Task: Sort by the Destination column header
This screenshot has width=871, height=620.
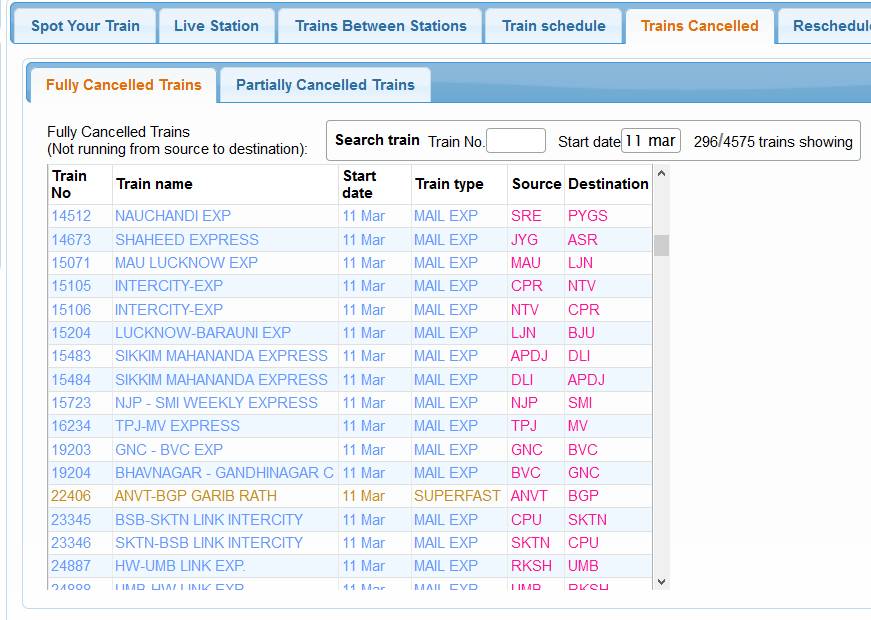Action: [608, 184]
